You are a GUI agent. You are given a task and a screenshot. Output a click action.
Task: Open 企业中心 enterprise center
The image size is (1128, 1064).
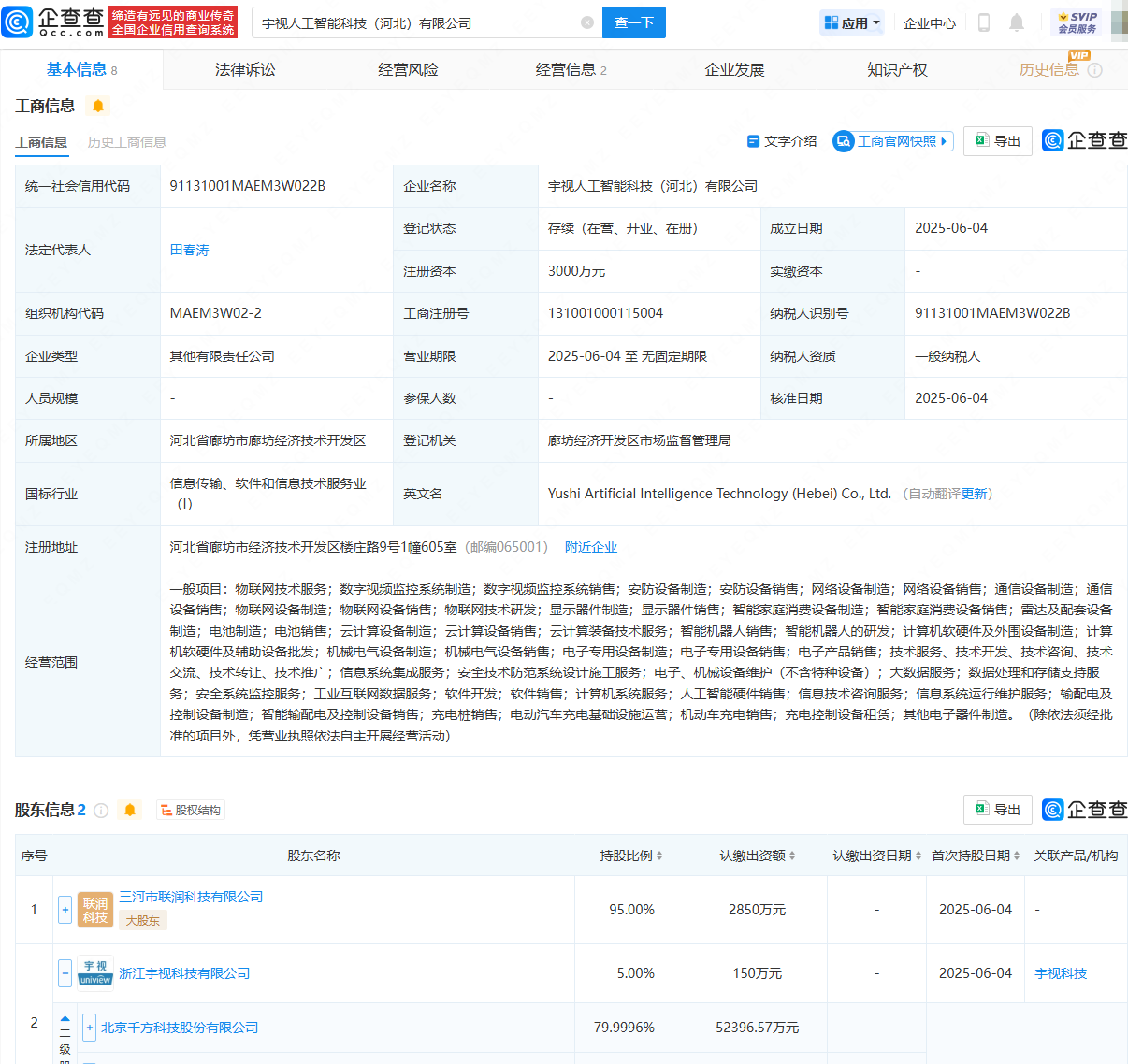[930, 23]
